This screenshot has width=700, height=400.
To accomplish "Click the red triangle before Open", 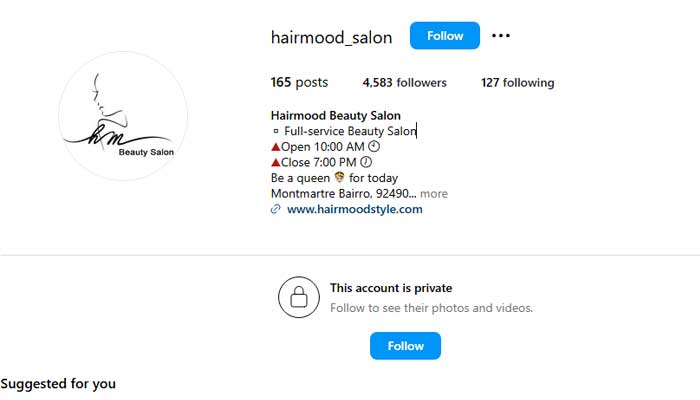I will (275, 146).
